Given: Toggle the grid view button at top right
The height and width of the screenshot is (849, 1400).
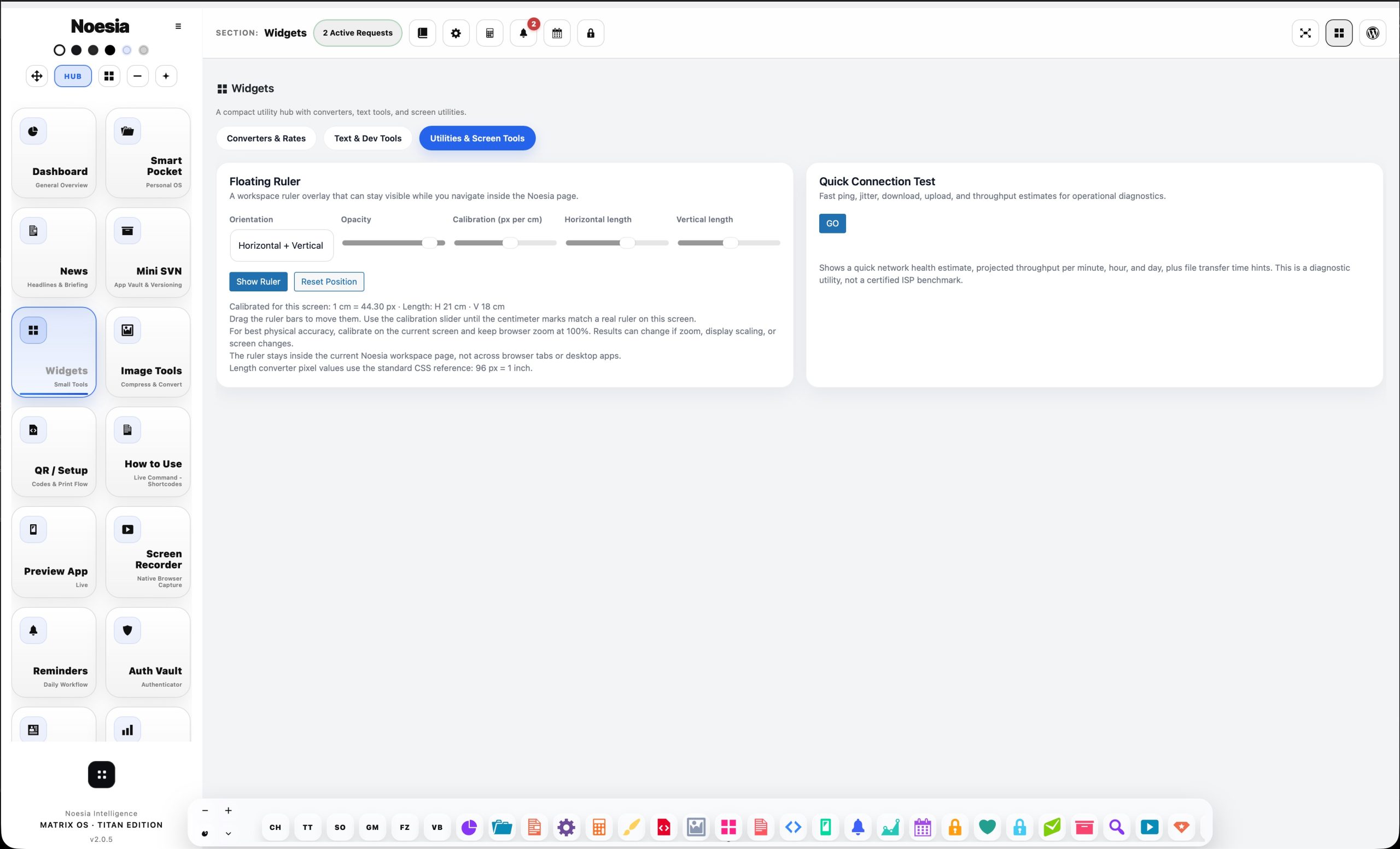Looking at the screenshot, I should click(1339, 33).
